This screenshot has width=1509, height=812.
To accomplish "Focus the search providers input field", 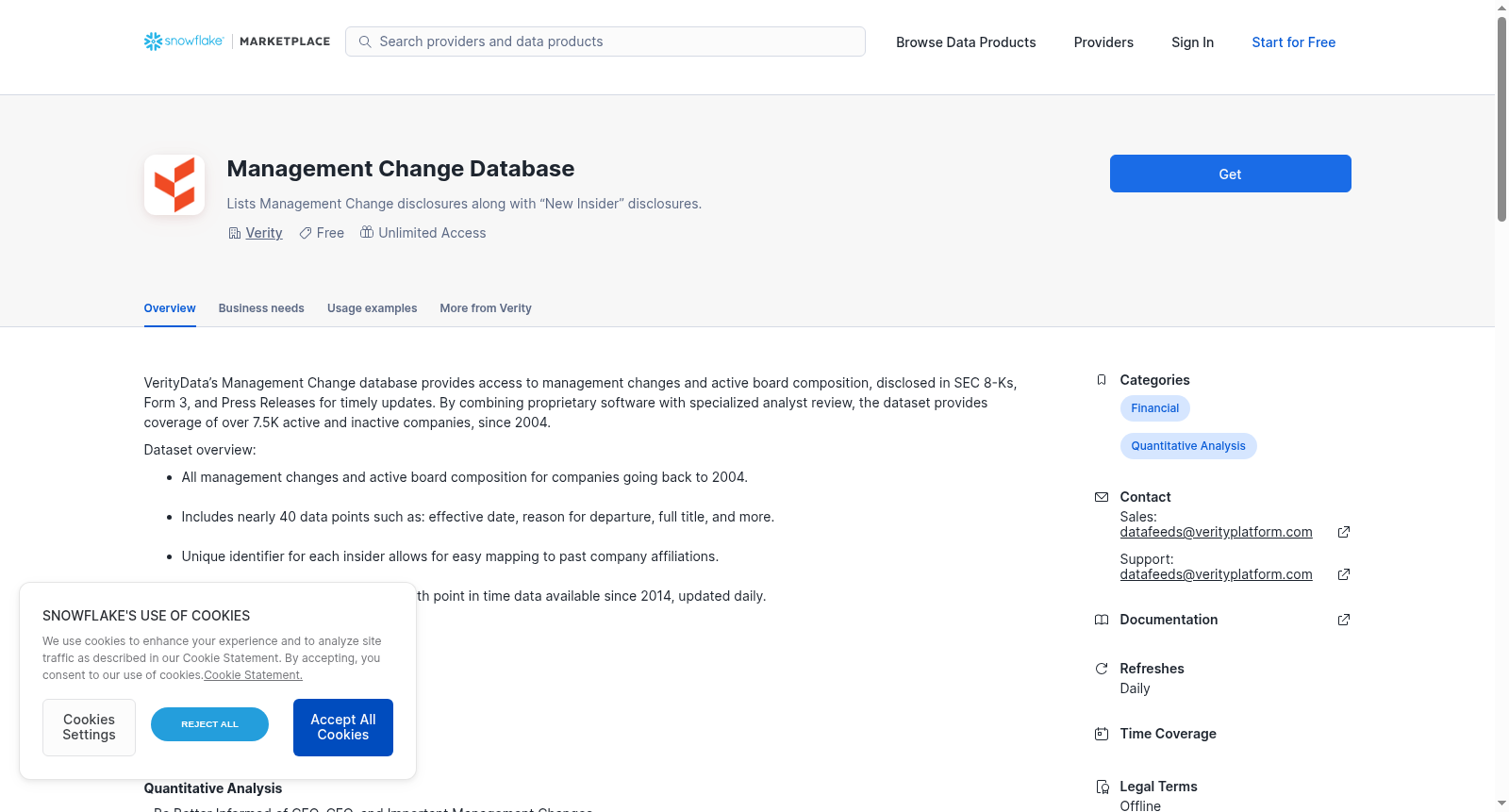I will (x=605, y=41).
